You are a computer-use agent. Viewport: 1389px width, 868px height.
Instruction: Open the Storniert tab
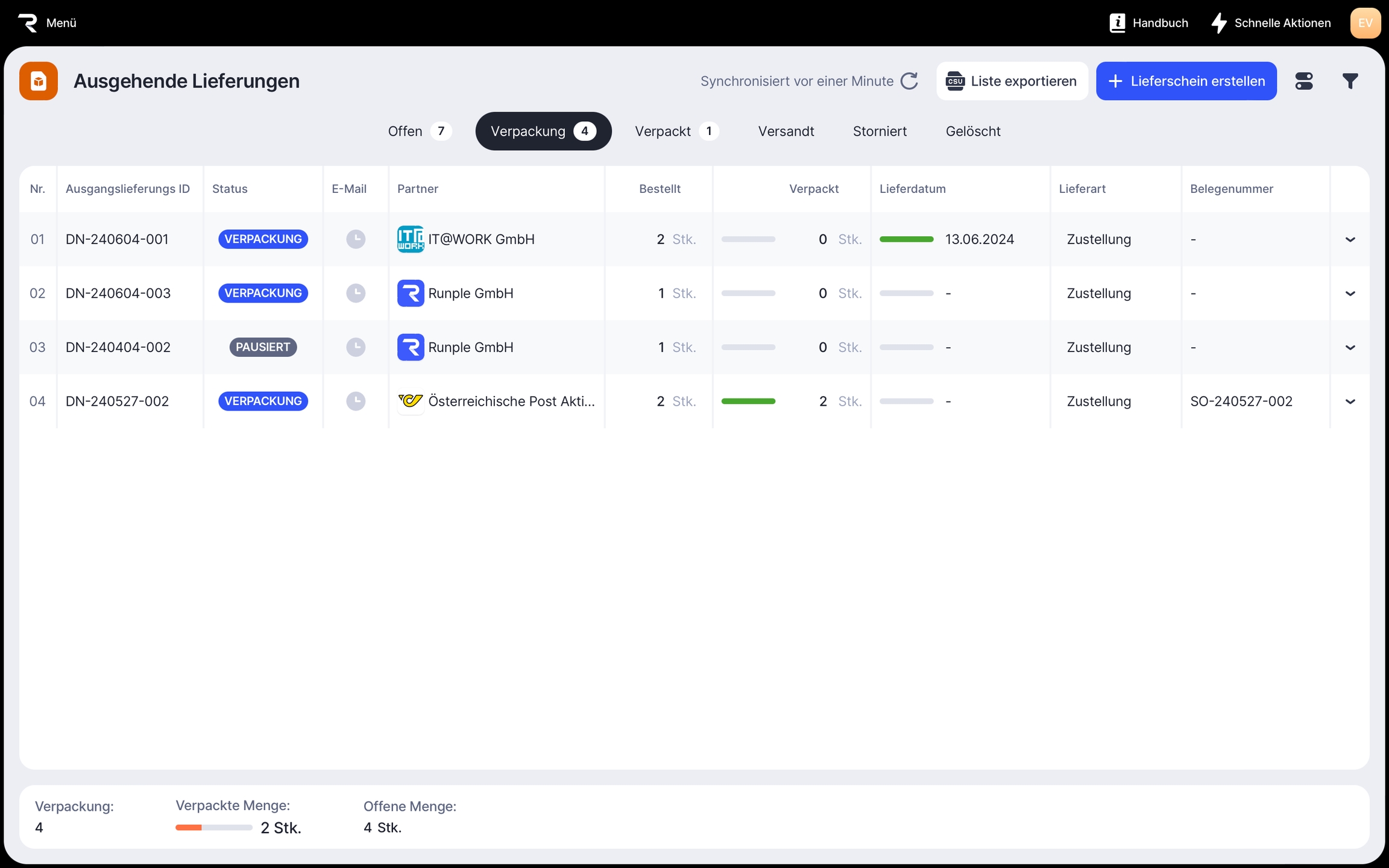tap(880, 131)
